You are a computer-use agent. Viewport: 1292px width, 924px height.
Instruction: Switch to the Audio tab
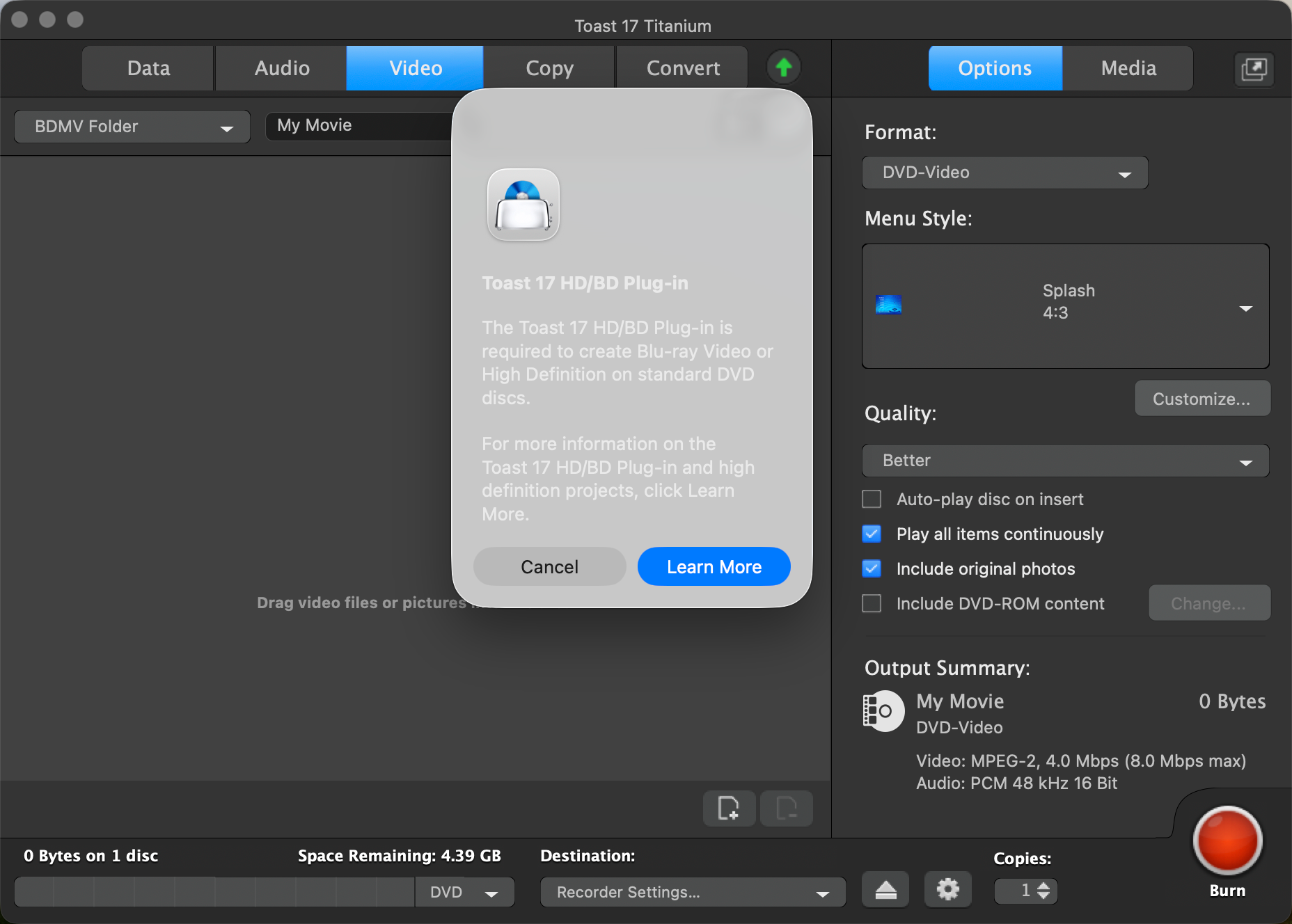coord(282,68)
